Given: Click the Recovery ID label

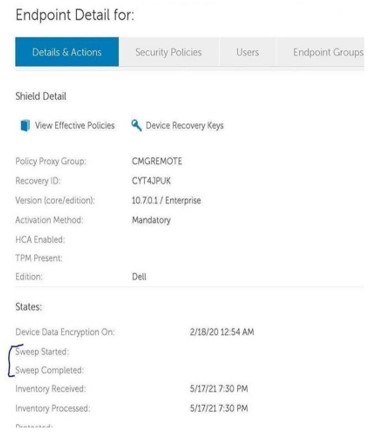Looking at the screenshot, I should 38,181.
